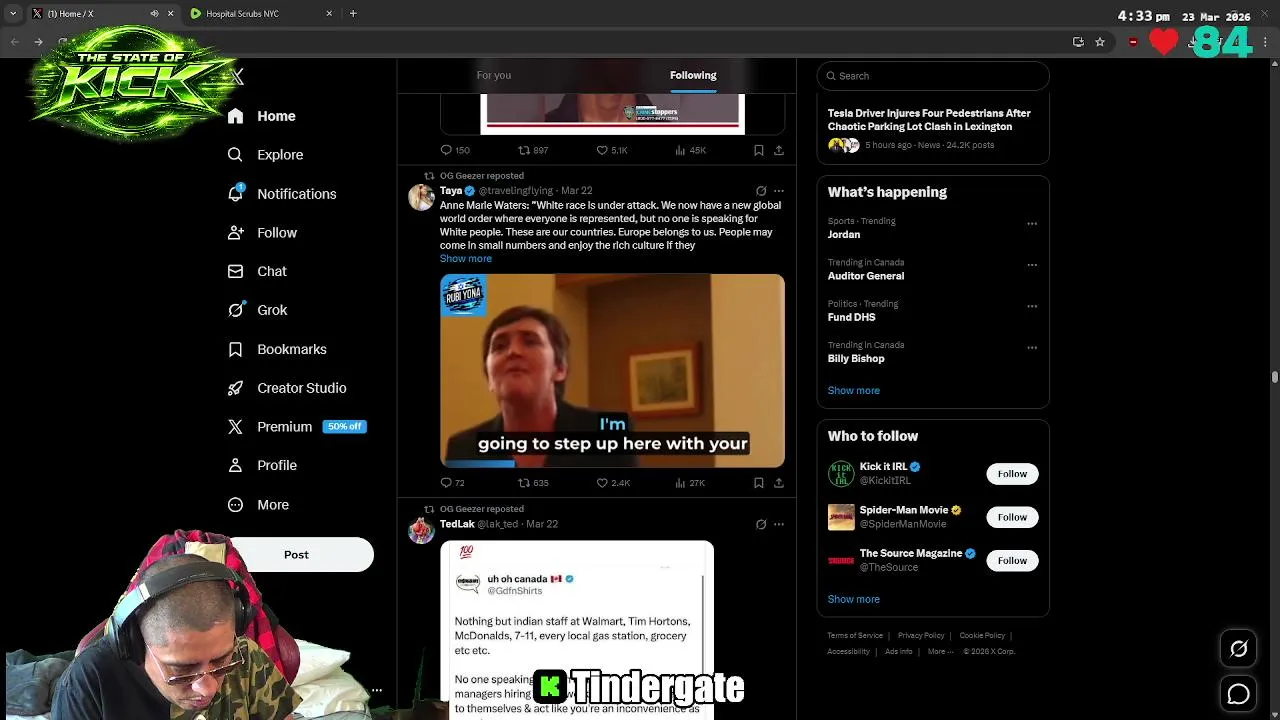This screenshot has height=720, width=1280.
Task: Open Grok action on Taya's post
Action: click(x=761, y=191)
